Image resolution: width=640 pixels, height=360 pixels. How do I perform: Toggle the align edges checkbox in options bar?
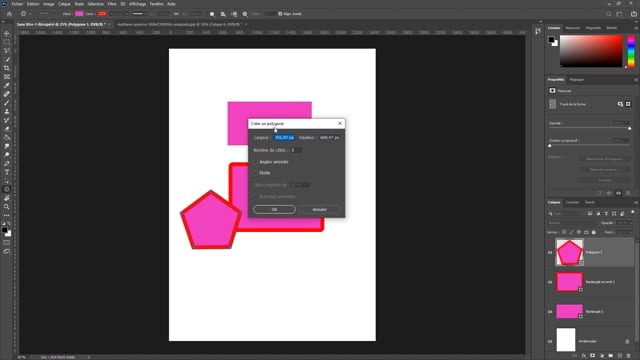(280, 14)
